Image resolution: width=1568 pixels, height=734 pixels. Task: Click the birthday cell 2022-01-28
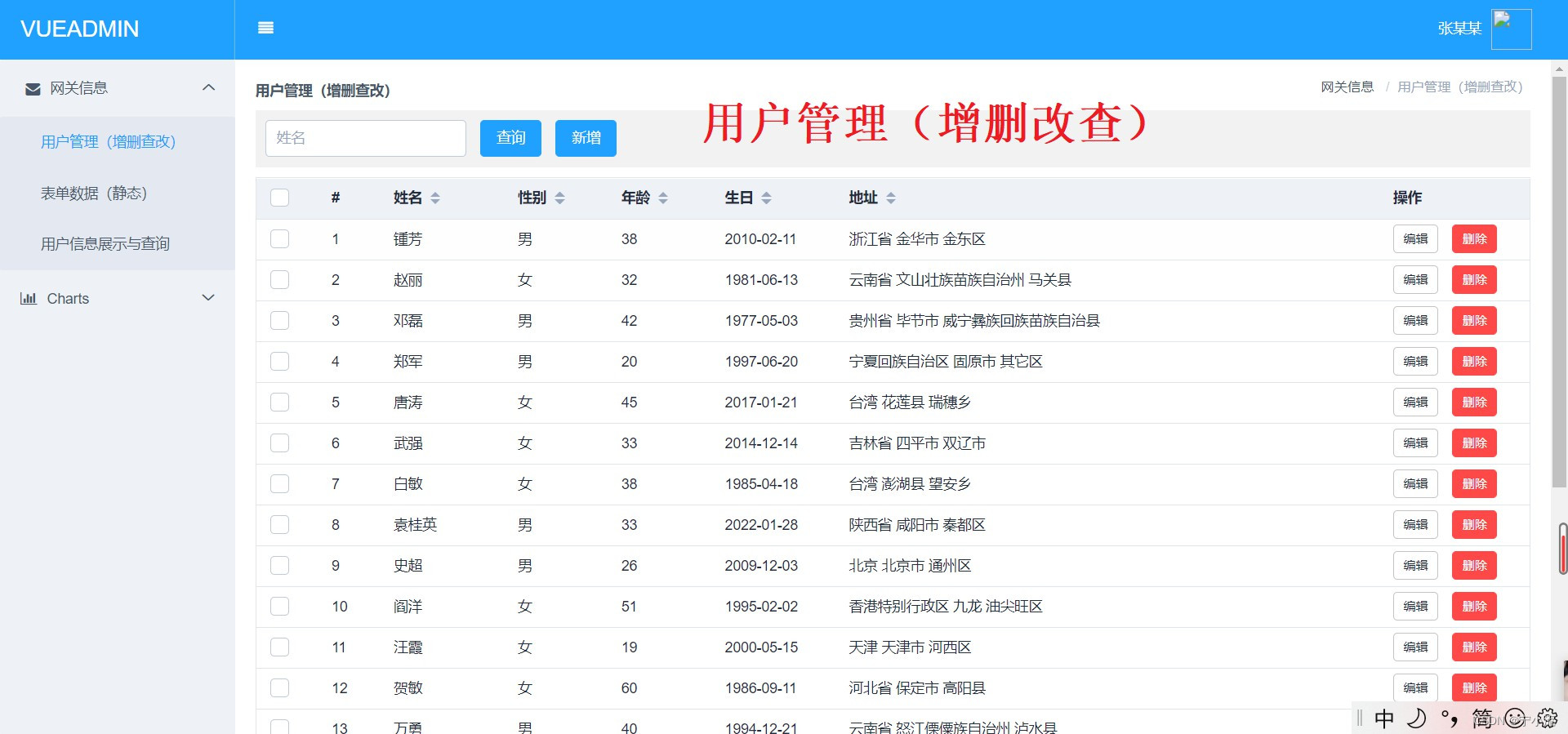pyautogui.click(x=761, y=525)
